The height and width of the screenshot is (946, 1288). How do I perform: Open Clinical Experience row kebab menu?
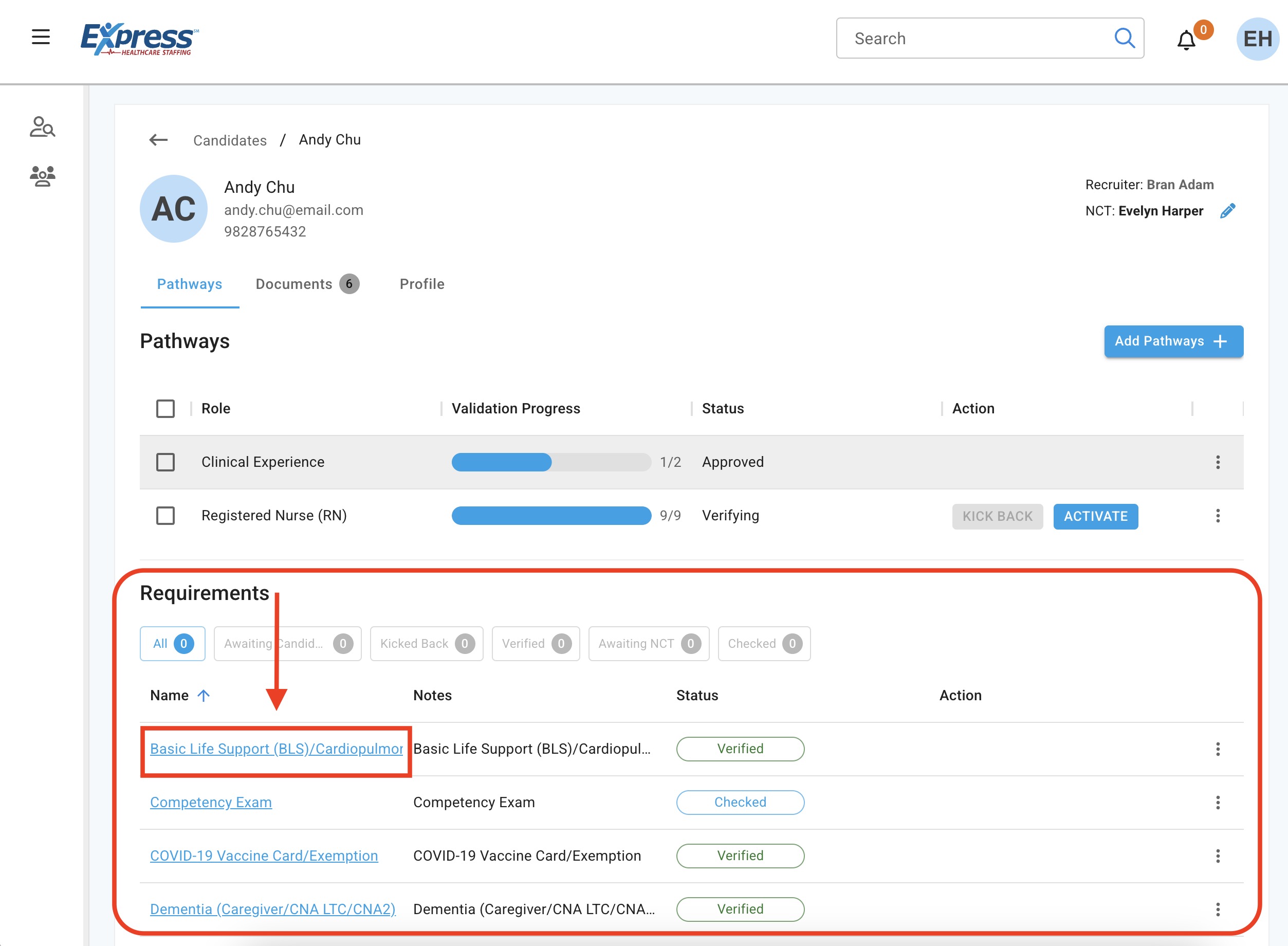click(1218, 462)
